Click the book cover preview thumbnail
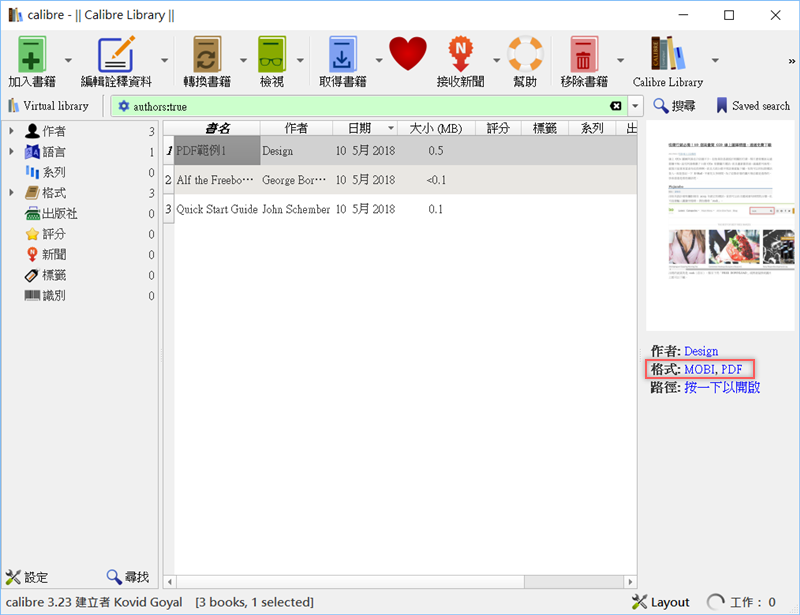This screenshot has height=615, width=800. point(720,226)
